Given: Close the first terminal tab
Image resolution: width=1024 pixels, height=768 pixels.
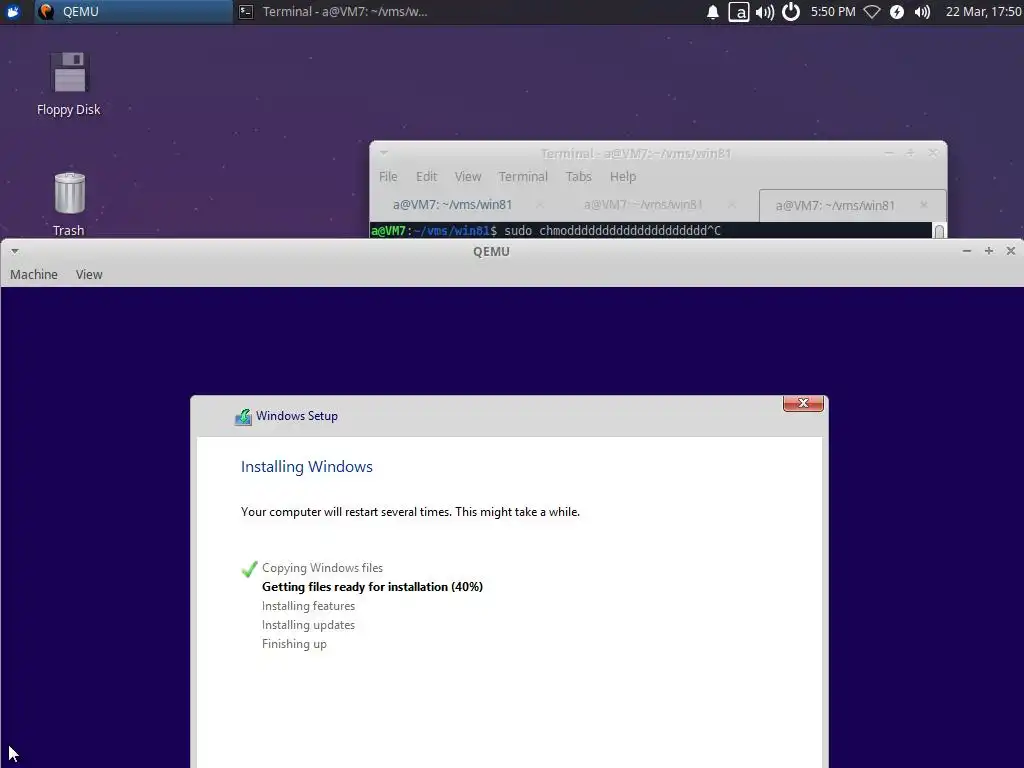Looking at the screenshot, I should [x=539, y=204].
